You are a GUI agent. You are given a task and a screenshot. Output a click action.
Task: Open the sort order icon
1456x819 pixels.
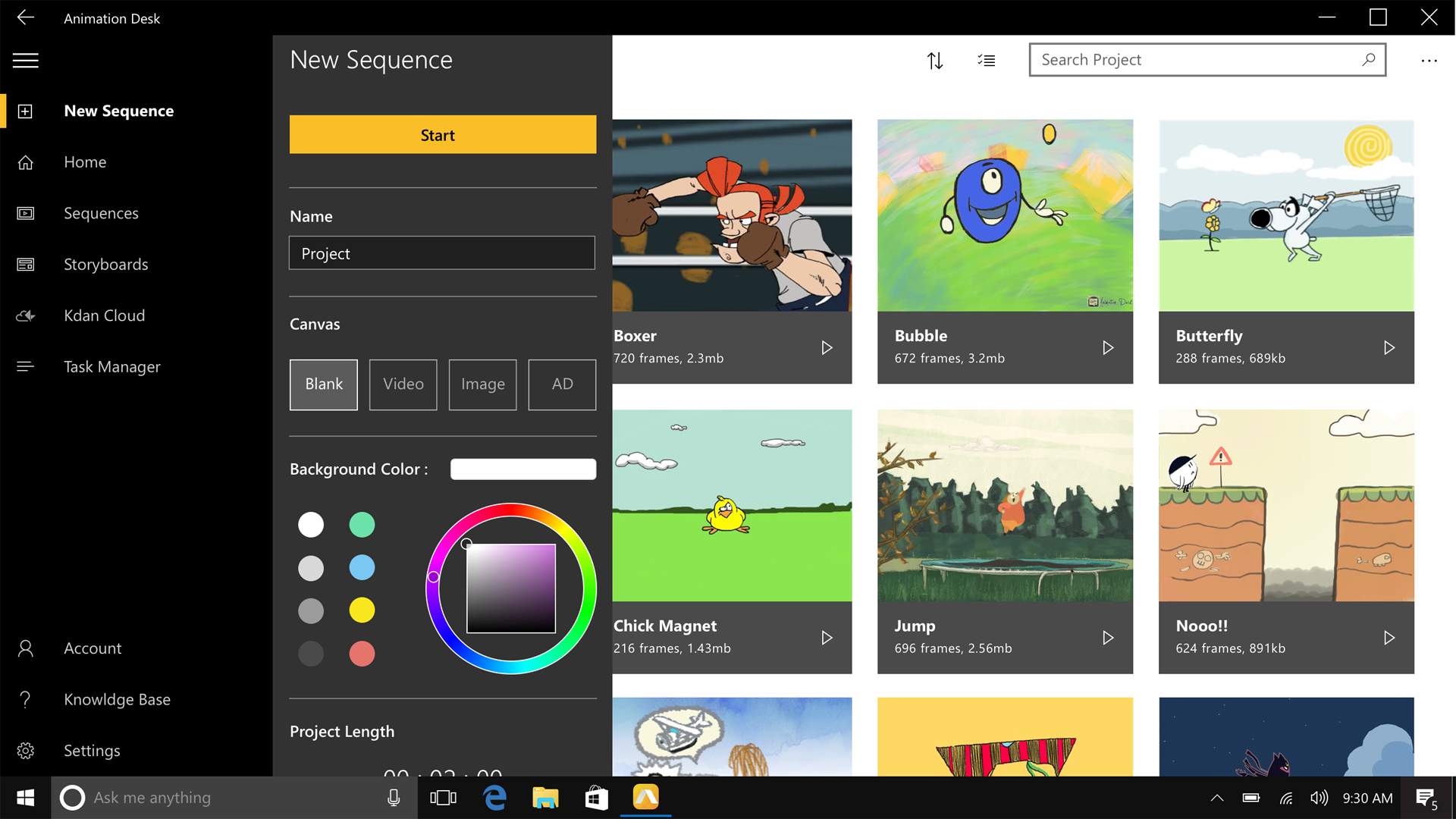coord(934,61)
